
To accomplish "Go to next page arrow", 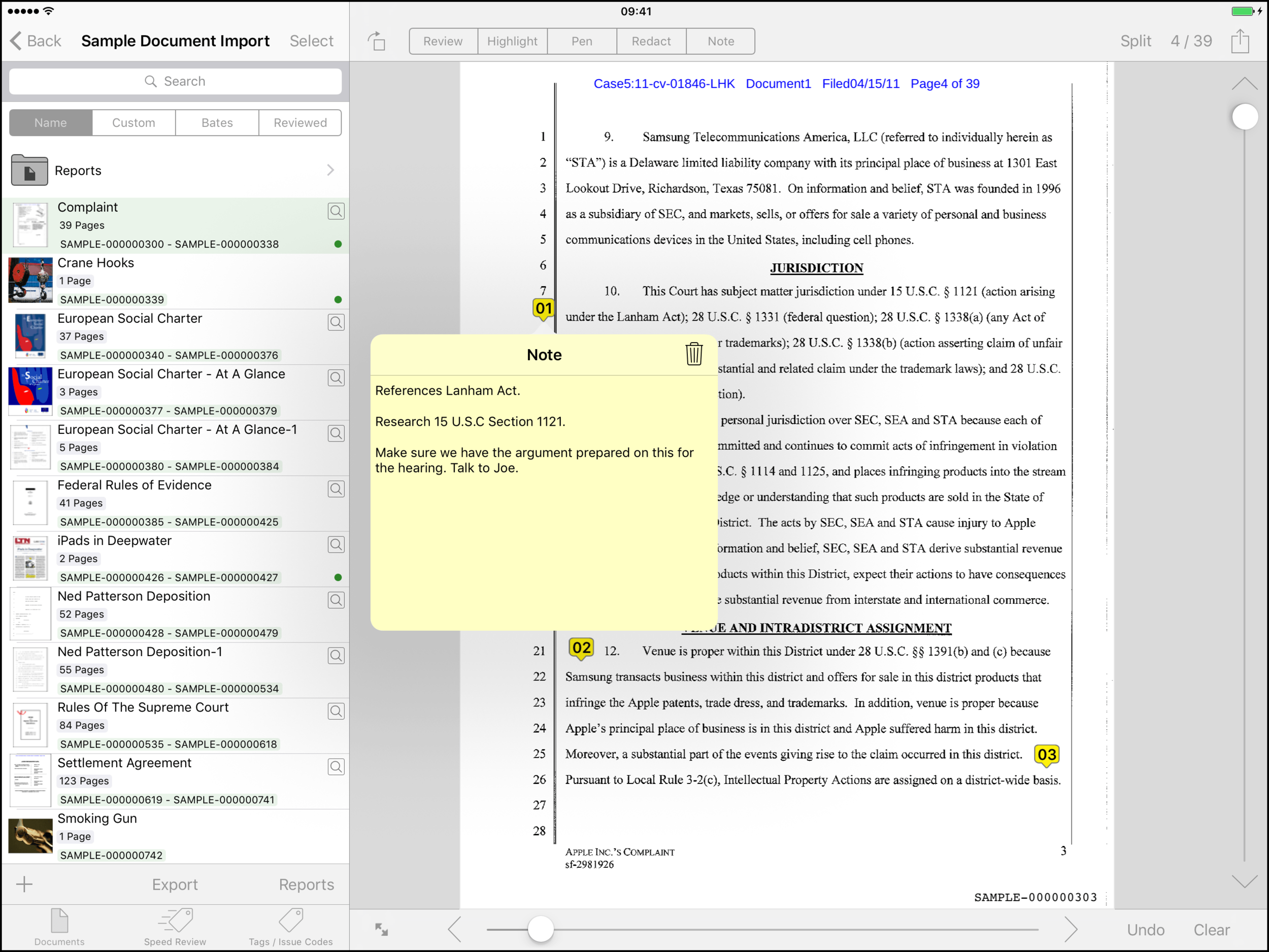I will pos(1071,929).
